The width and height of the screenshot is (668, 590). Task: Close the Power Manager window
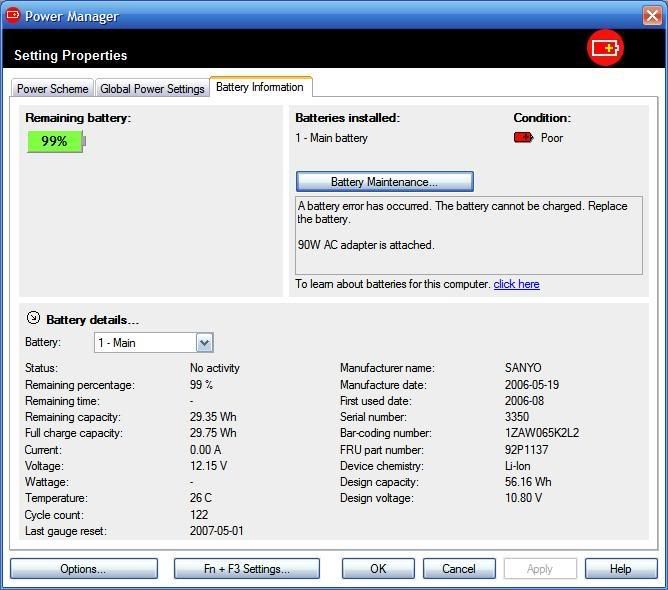[x=650, y=15]
